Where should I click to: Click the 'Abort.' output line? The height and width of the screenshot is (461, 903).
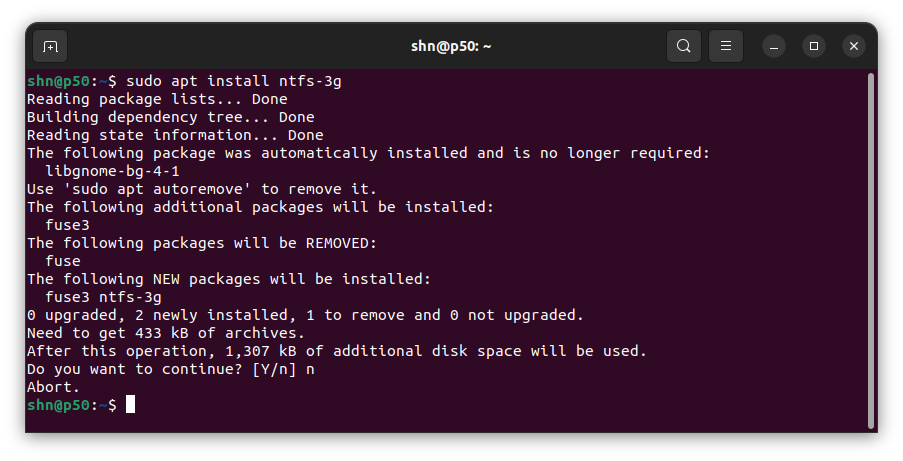tap(53, 387)
